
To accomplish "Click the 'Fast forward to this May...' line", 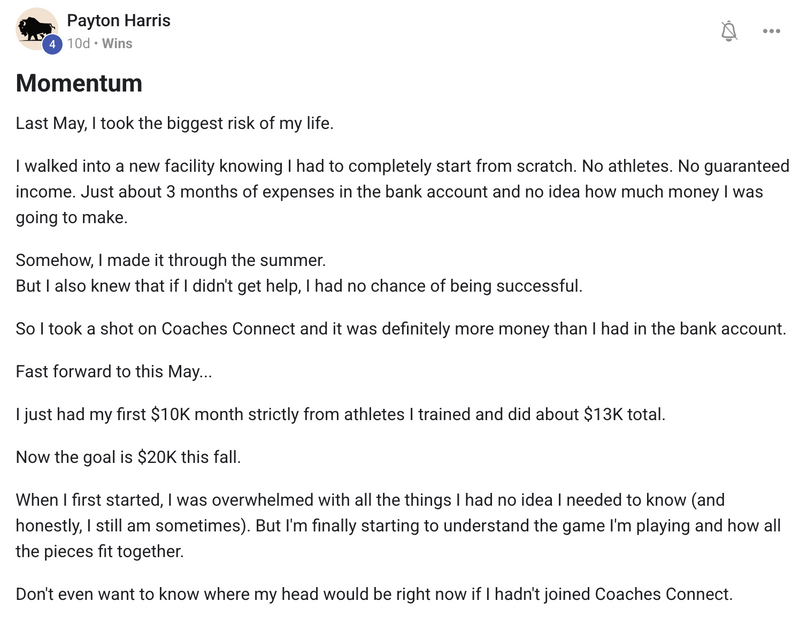I will (114, 371).
